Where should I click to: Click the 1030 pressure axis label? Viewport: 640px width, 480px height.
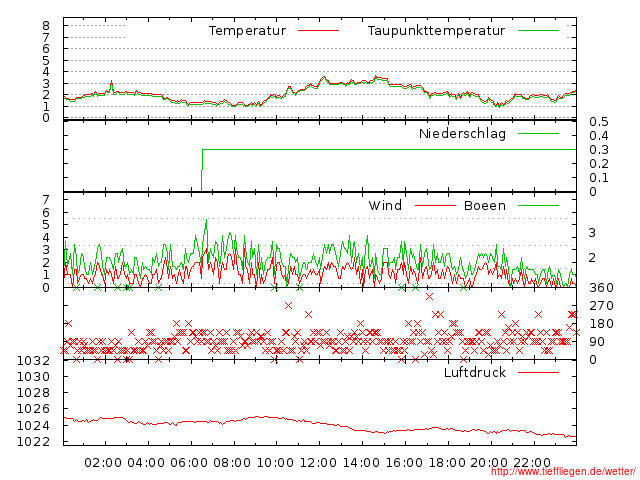(x=33, y=376)
